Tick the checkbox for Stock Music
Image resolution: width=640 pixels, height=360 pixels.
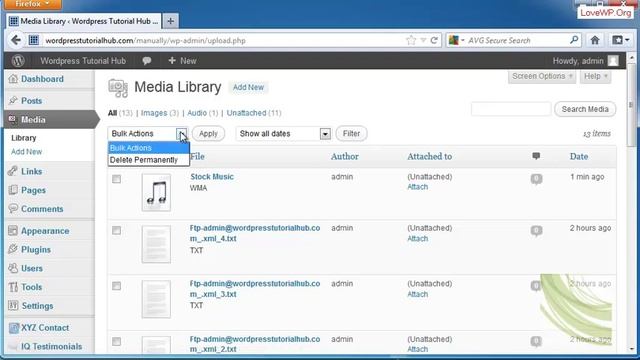pos(117,179)
